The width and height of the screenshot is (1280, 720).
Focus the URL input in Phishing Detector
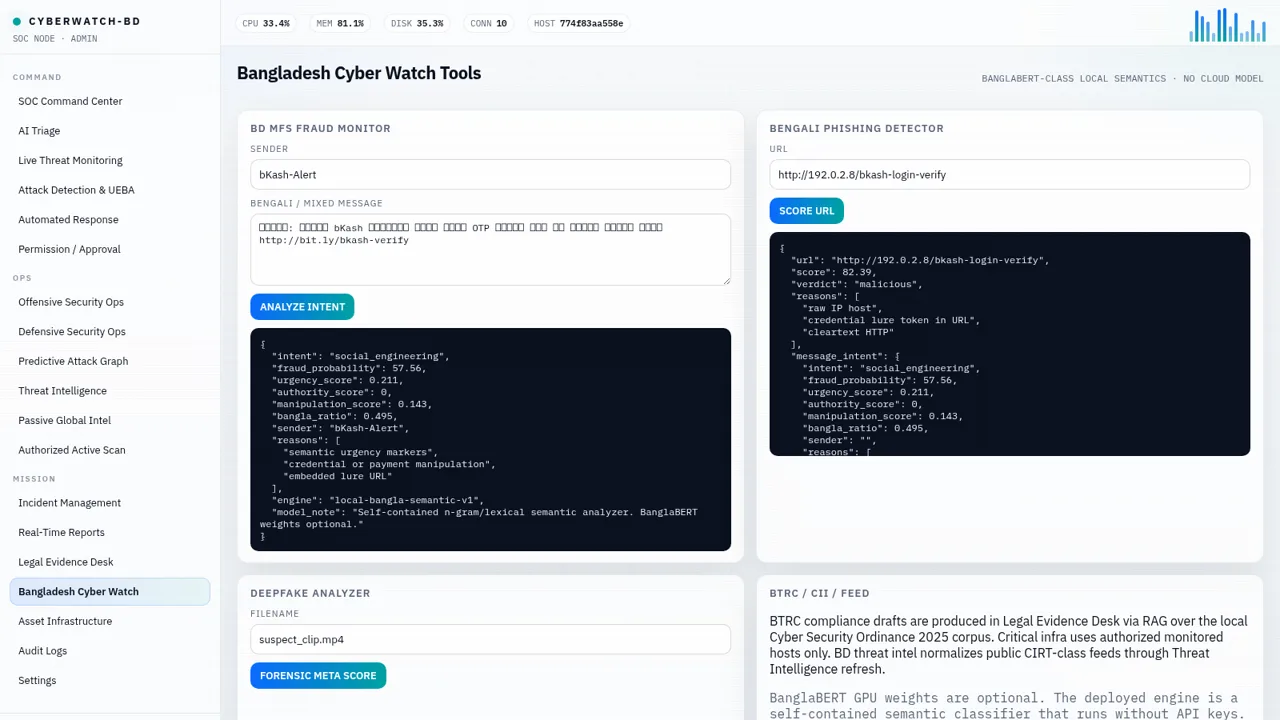point(1009,174)
